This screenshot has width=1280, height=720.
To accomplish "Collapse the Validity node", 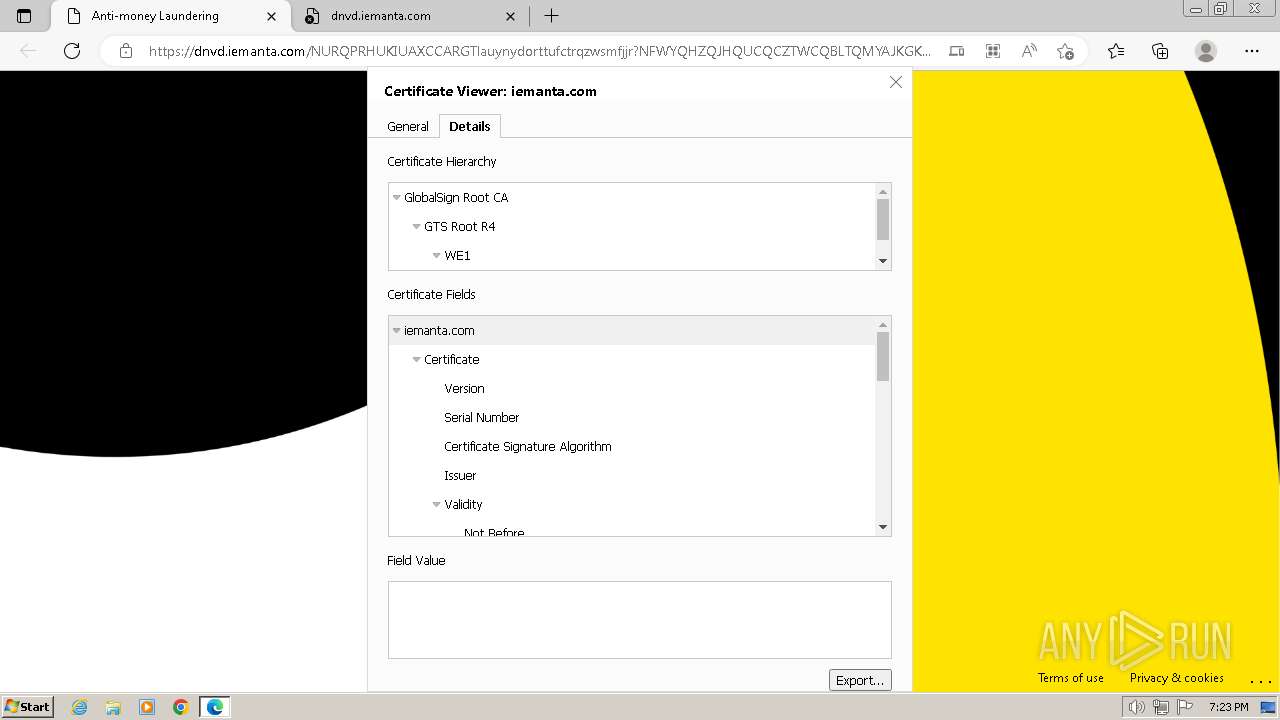I will [x=437, y=505].
